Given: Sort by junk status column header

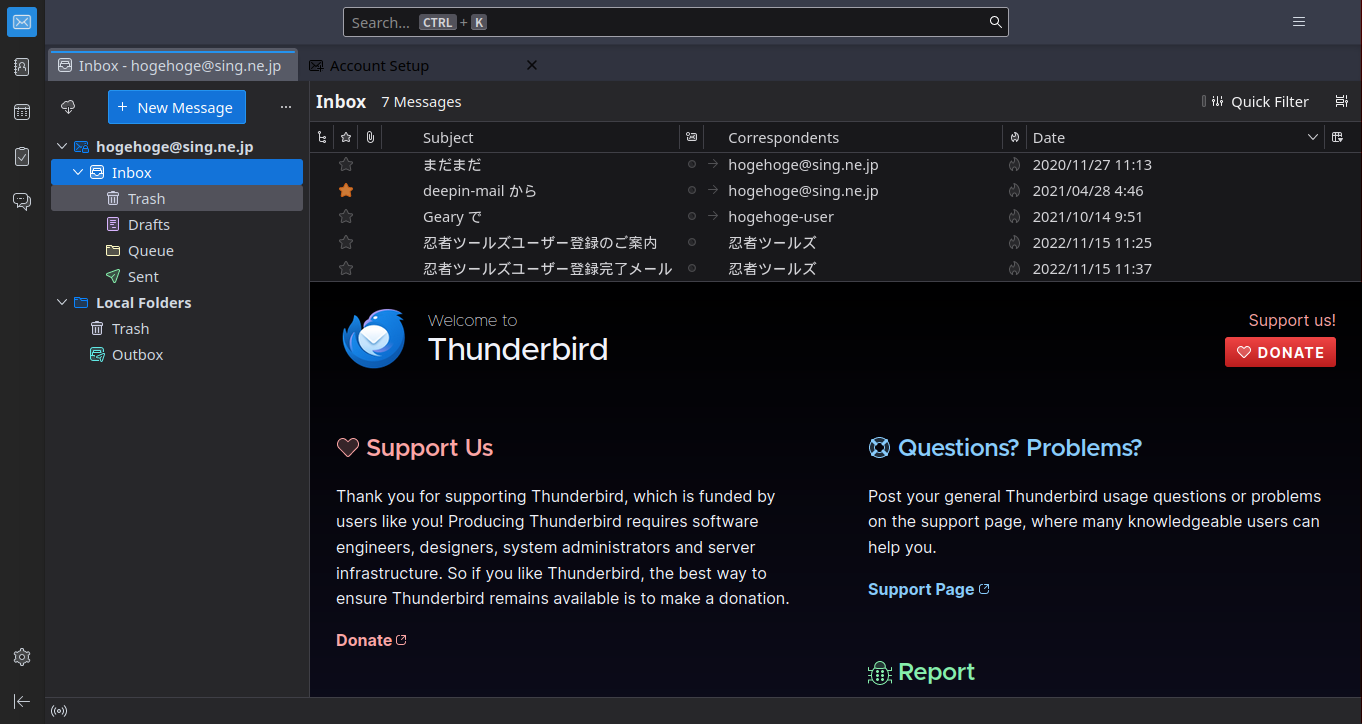Looking at the screenshot, I should coord(1014,137).
